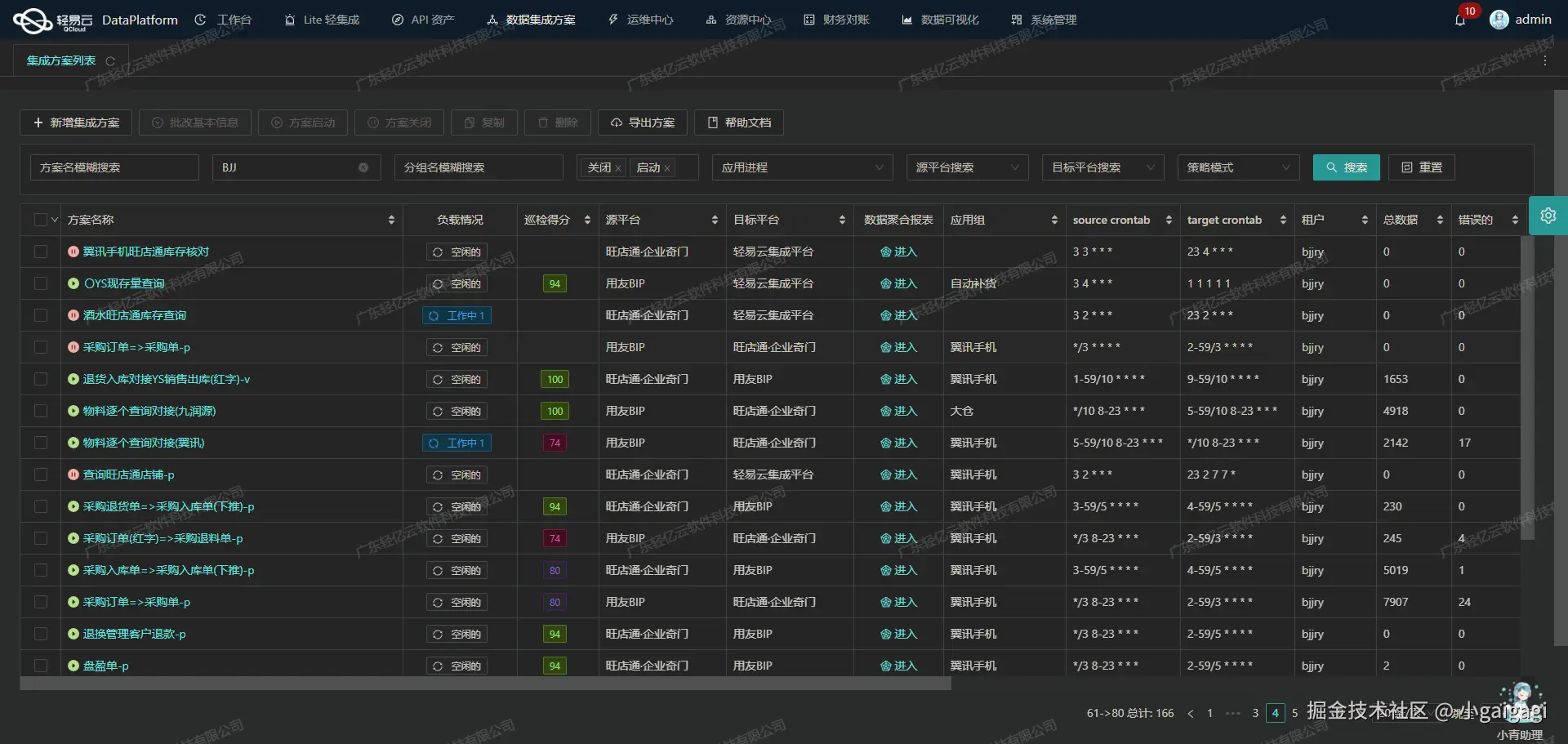This screenshot has width=1568, height=744.
Task: Open the admin avatar menu
Action: (x=1499, y=20)
